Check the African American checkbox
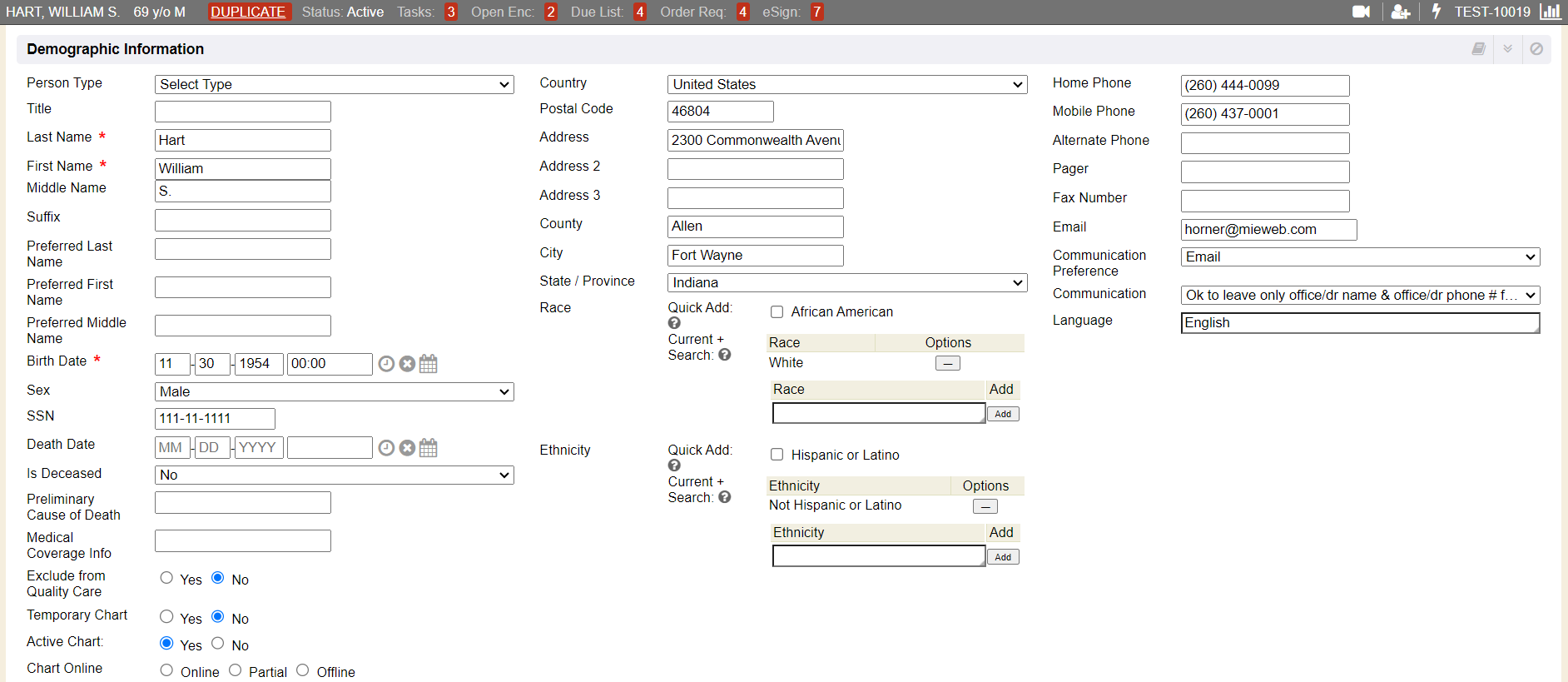The image size is (1568, 682). coord(777,312)
